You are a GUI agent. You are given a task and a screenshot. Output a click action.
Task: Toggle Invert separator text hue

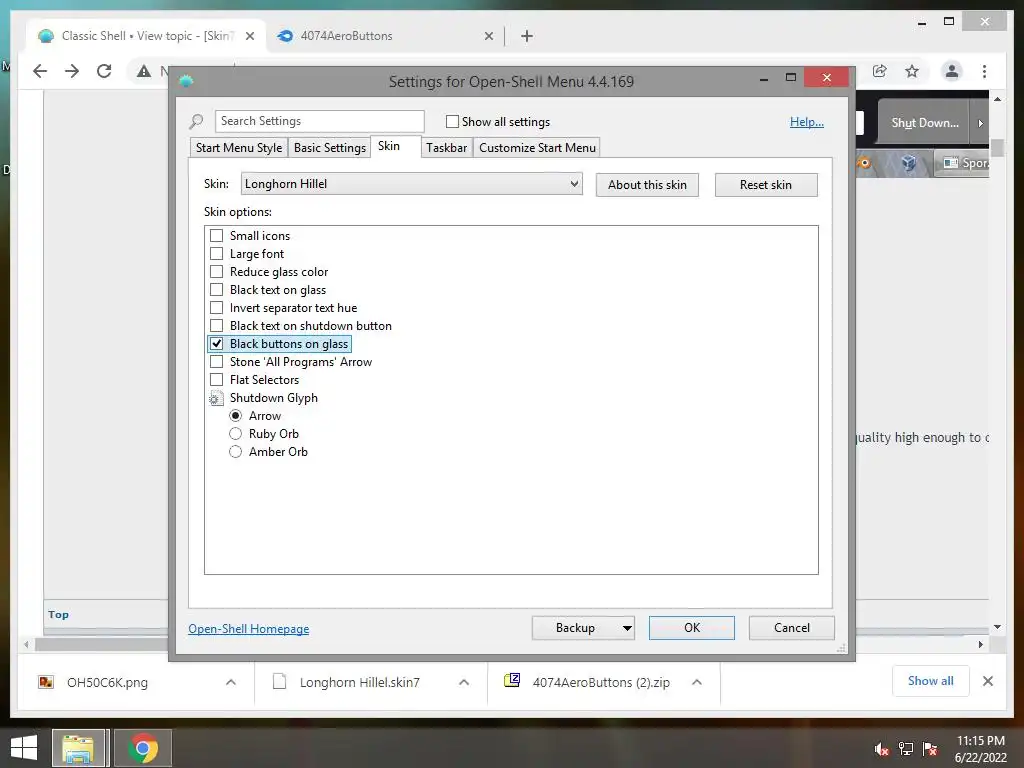tap(216, 308)
